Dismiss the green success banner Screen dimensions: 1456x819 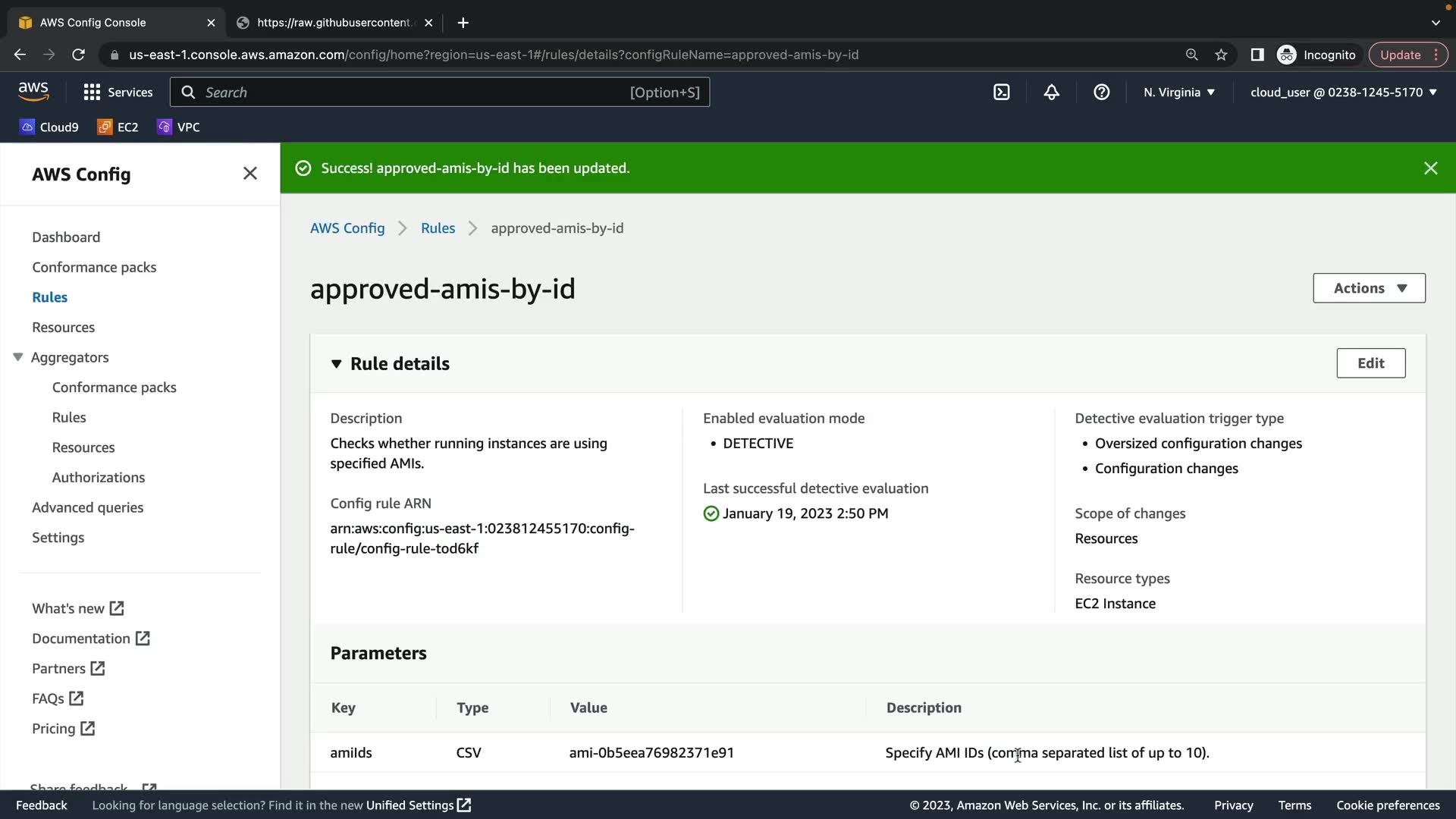1430,168
